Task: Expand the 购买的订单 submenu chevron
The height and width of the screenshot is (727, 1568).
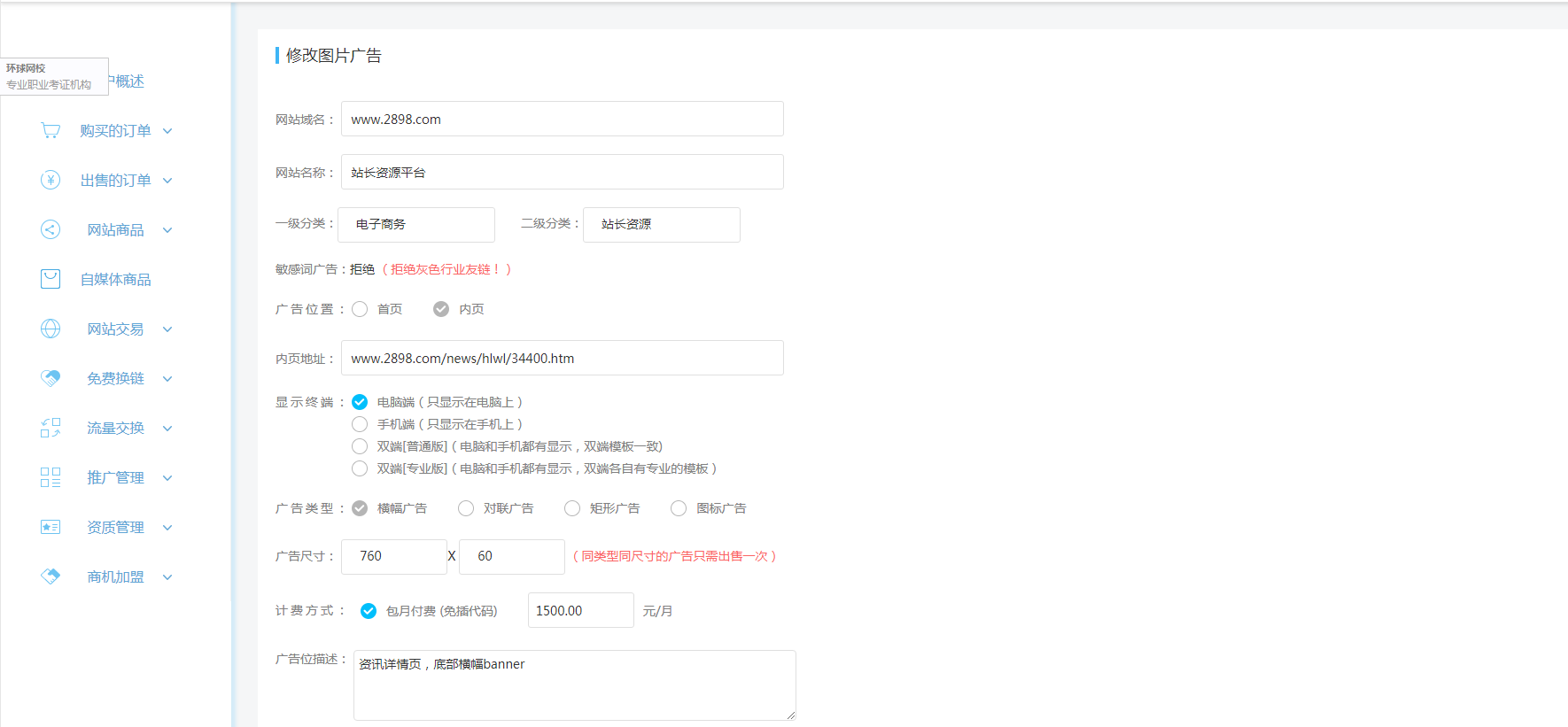Action: tap(167, 131)
